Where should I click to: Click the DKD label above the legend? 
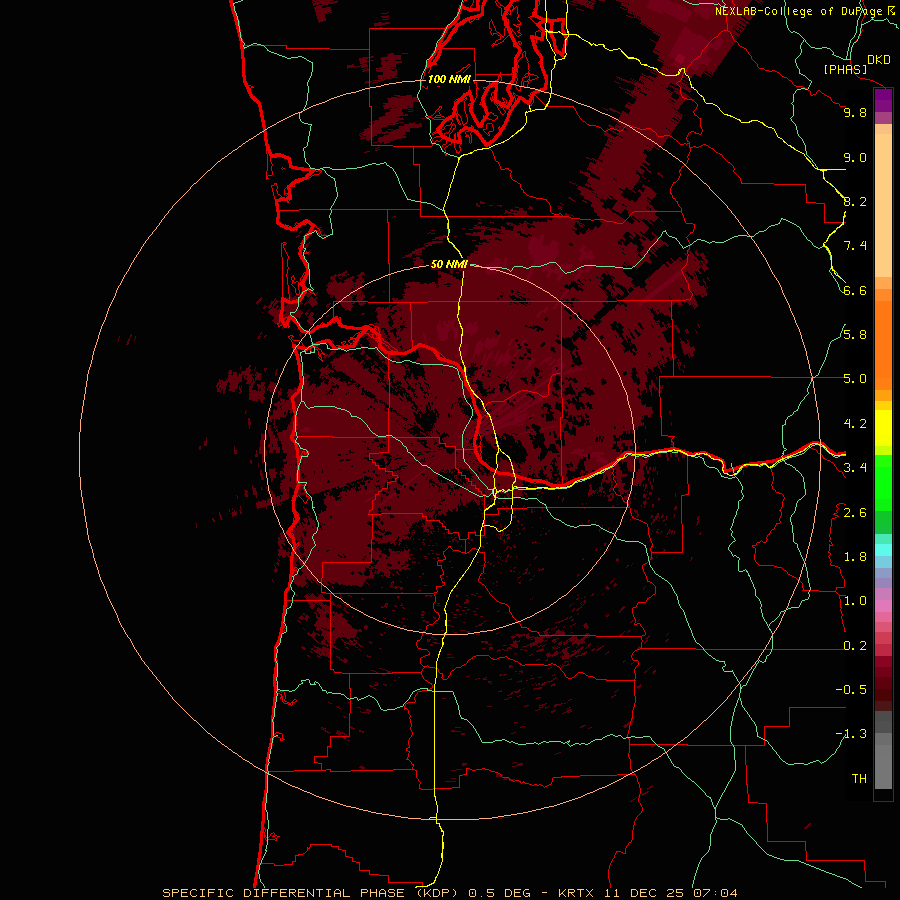click(x=879, y=60)
